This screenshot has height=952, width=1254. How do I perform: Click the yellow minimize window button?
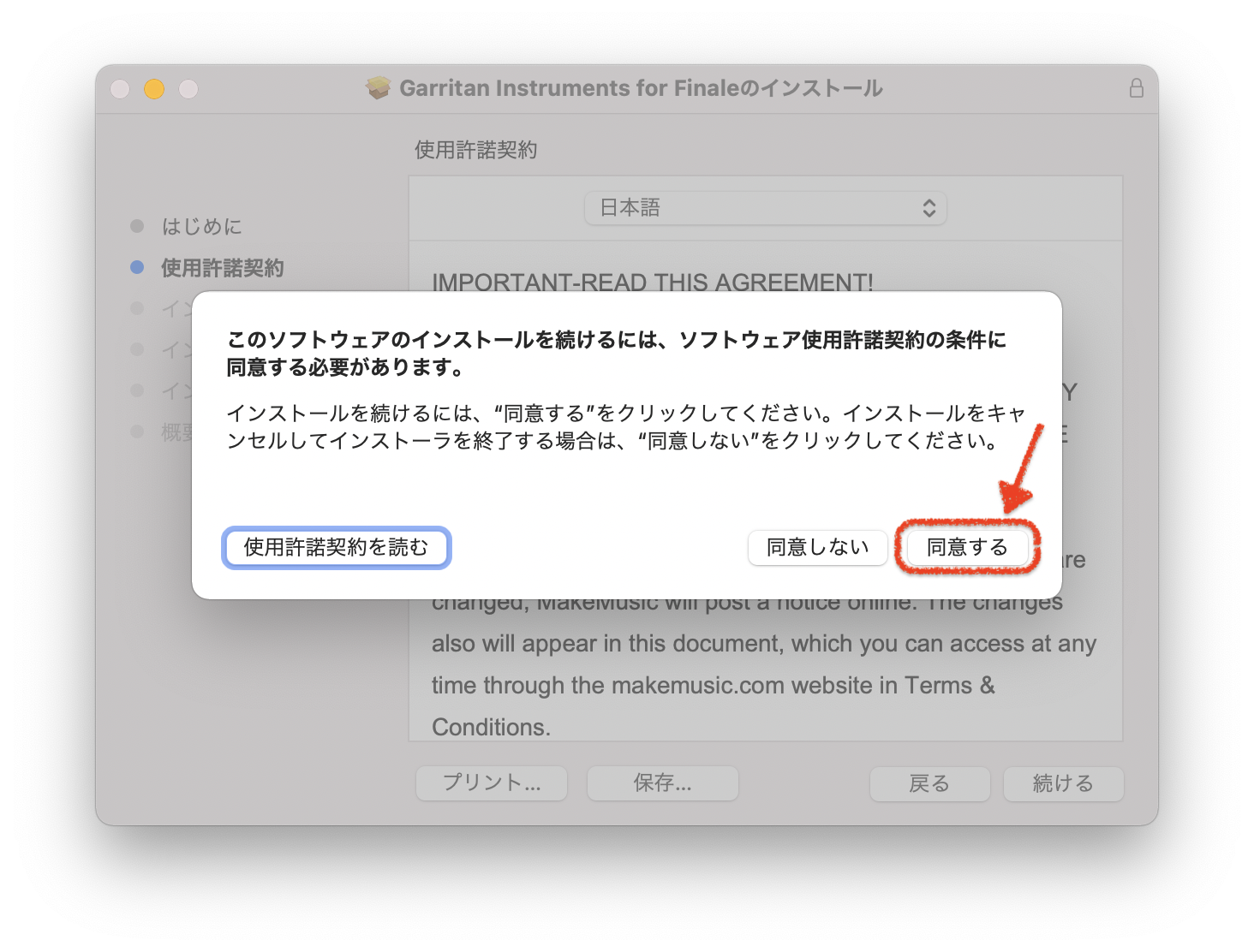point(154,89)
